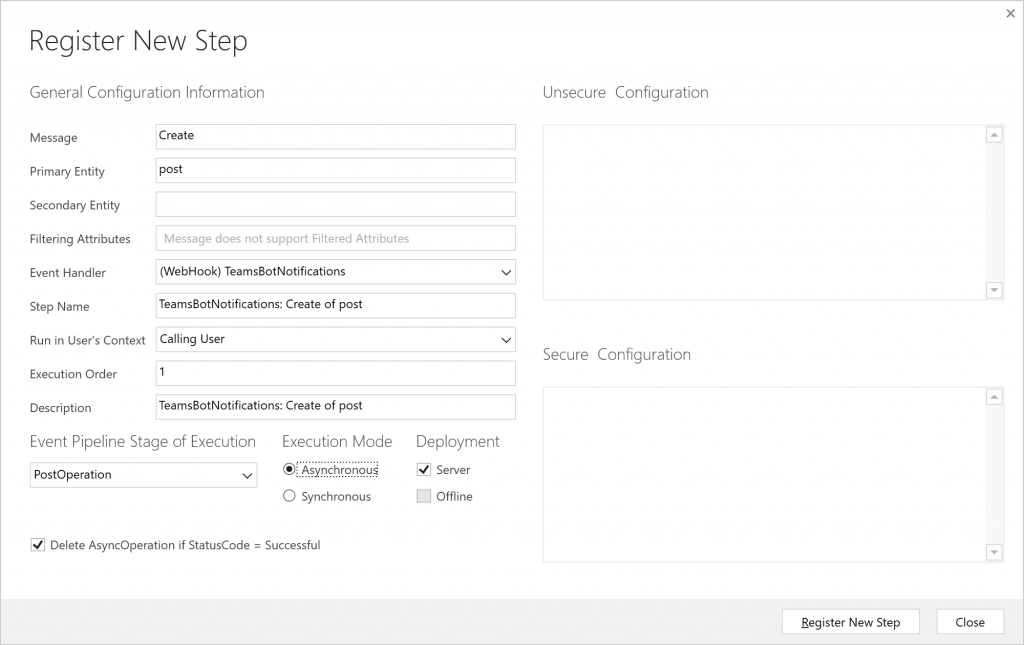This screenshot has height=645, width=1024.
Task: Focus the Message field containing Create
Action: coord(335,136)
